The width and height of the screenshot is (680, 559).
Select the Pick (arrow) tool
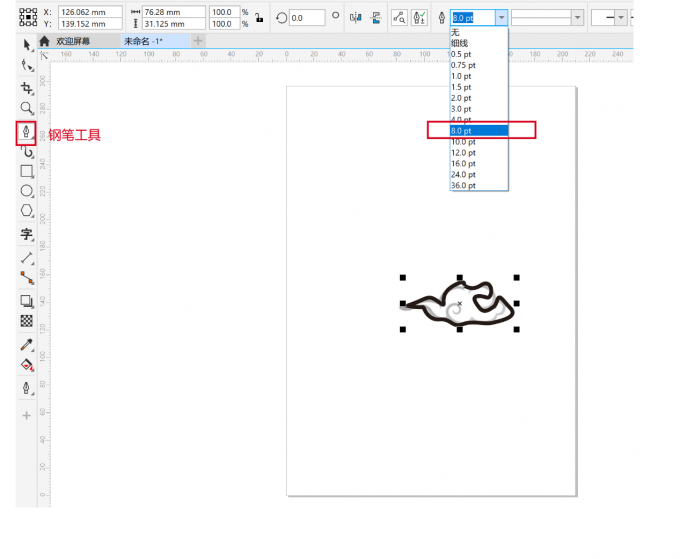coord(27,45)
